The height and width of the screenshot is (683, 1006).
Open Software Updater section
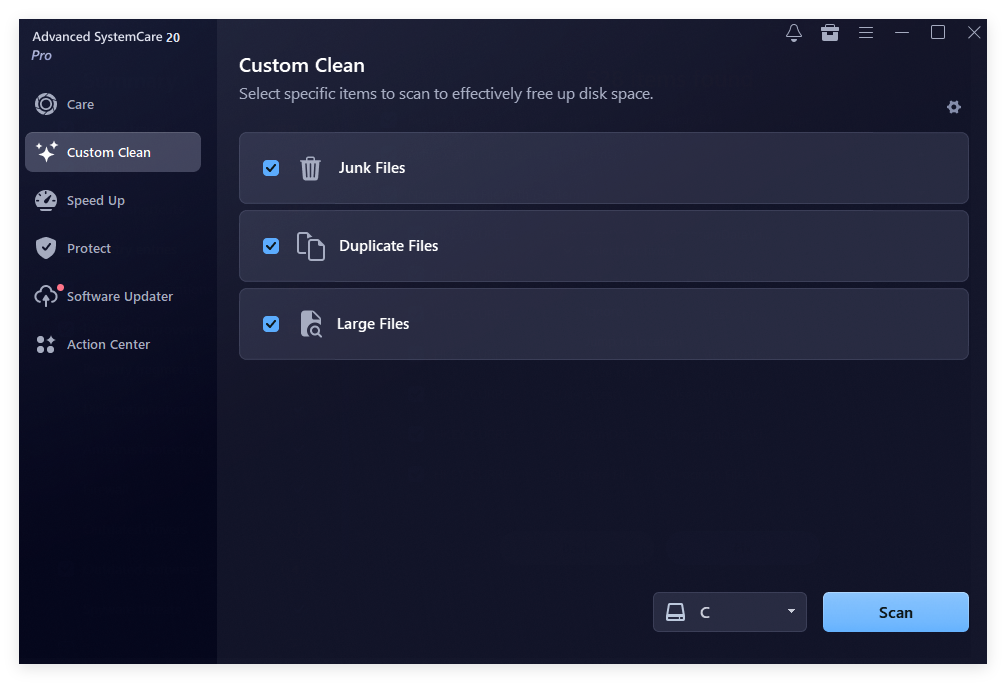click(x=119, y=296)
